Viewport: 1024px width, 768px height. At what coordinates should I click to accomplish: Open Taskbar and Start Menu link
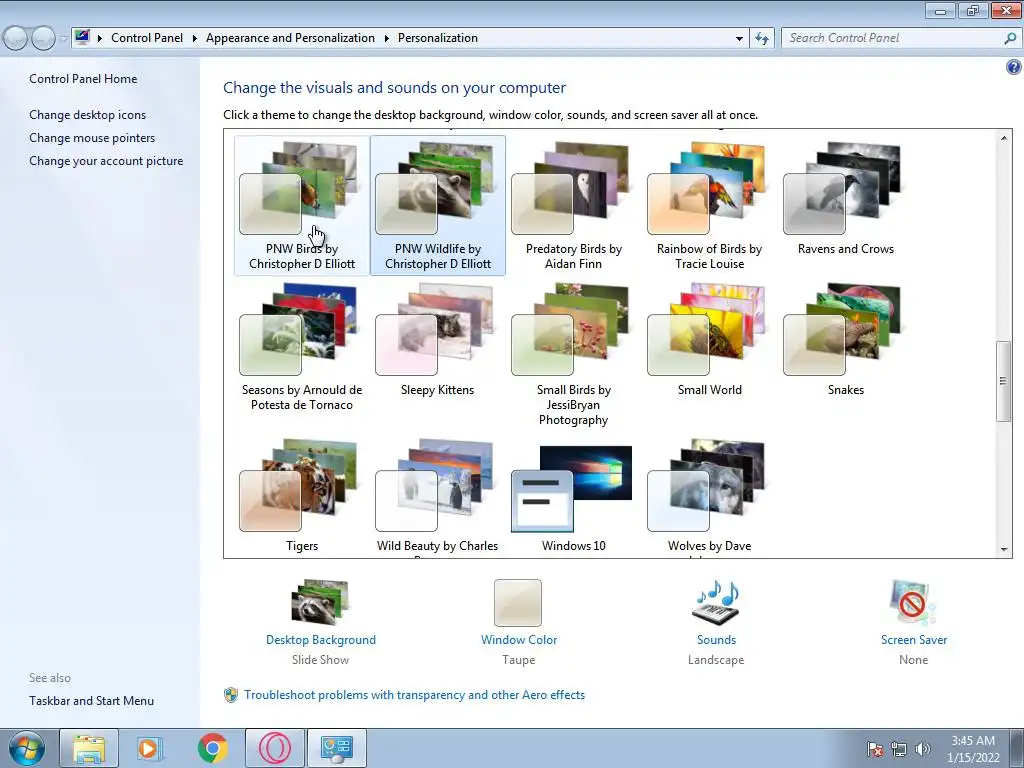[x=91, y=701]
